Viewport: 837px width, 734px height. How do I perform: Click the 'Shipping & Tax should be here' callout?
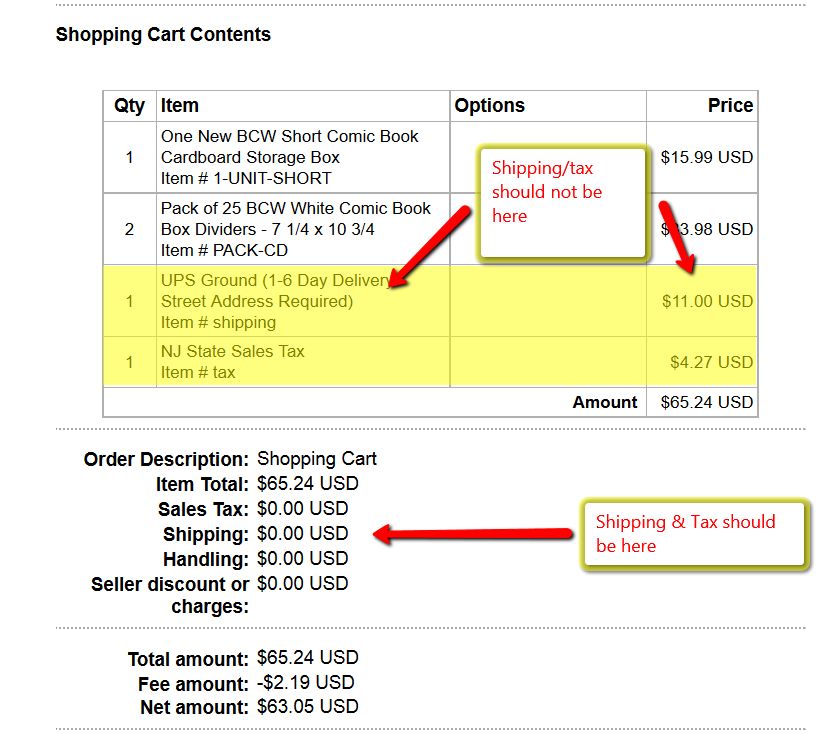click(694, 534)
